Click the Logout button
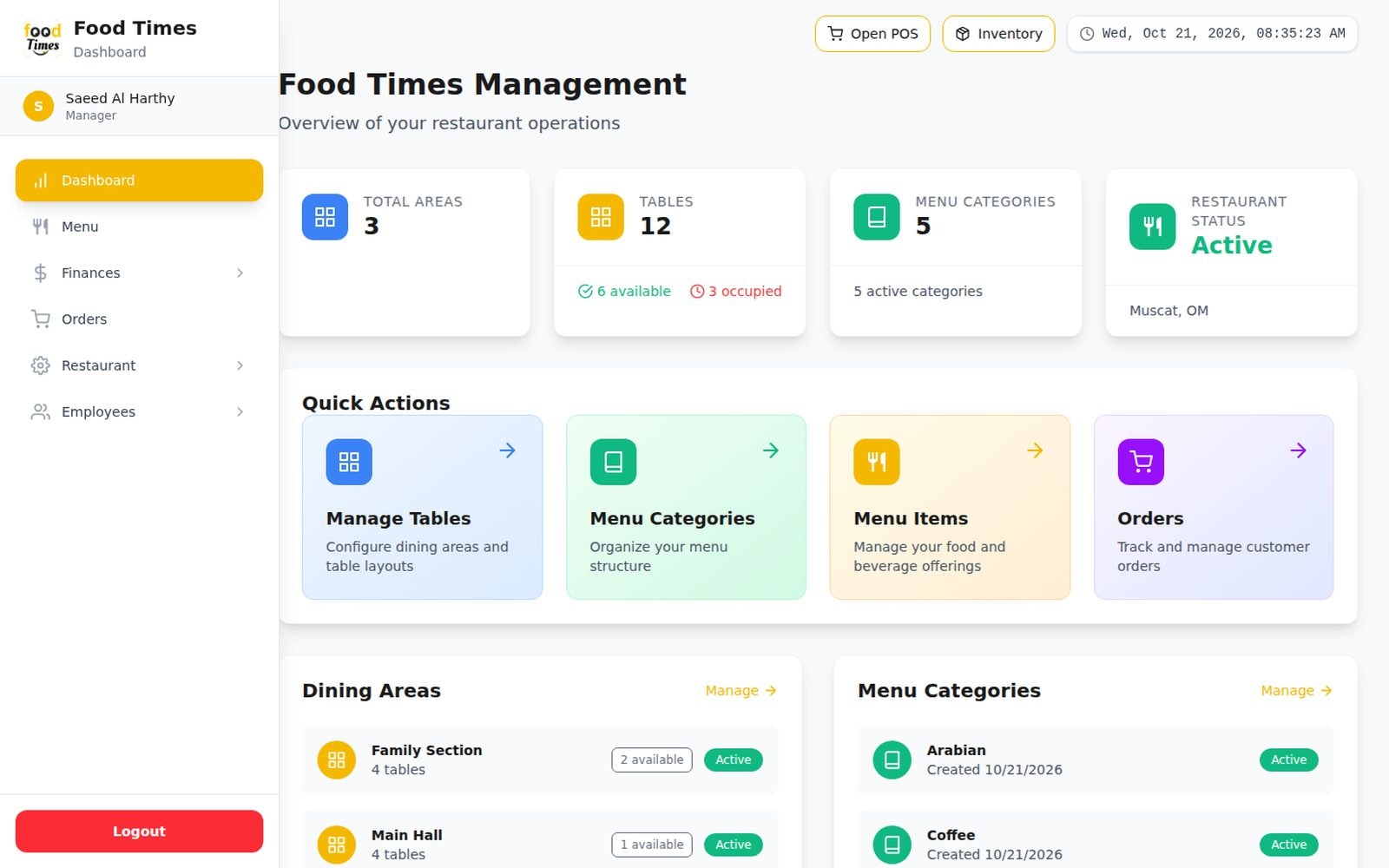The width and height of the screenshot is (1389, 868). 139,832
